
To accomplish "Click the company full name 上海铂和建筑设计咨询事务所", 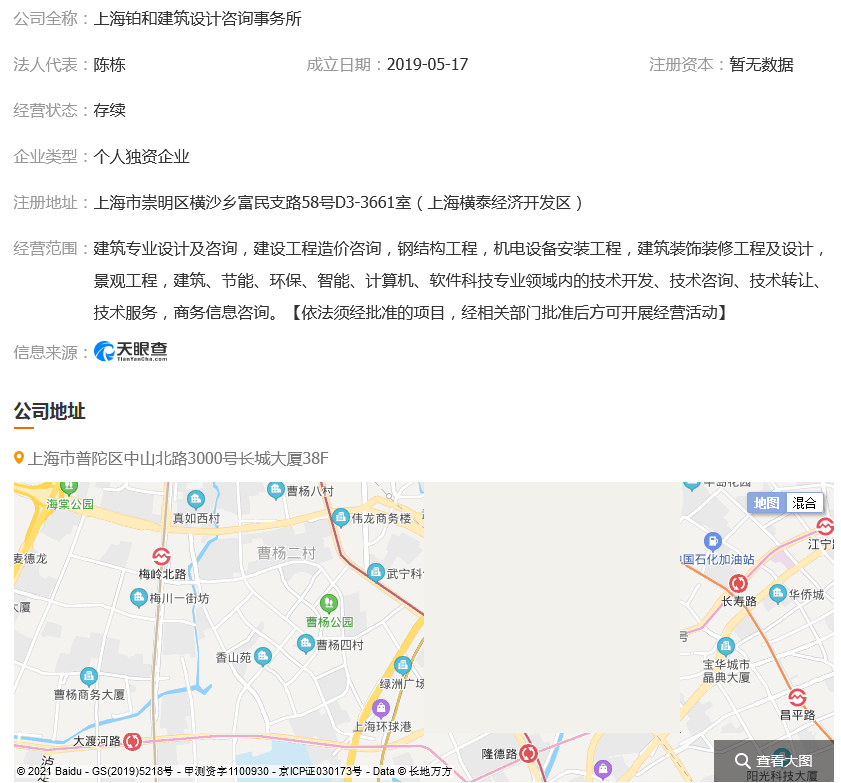I will (197, 19).
